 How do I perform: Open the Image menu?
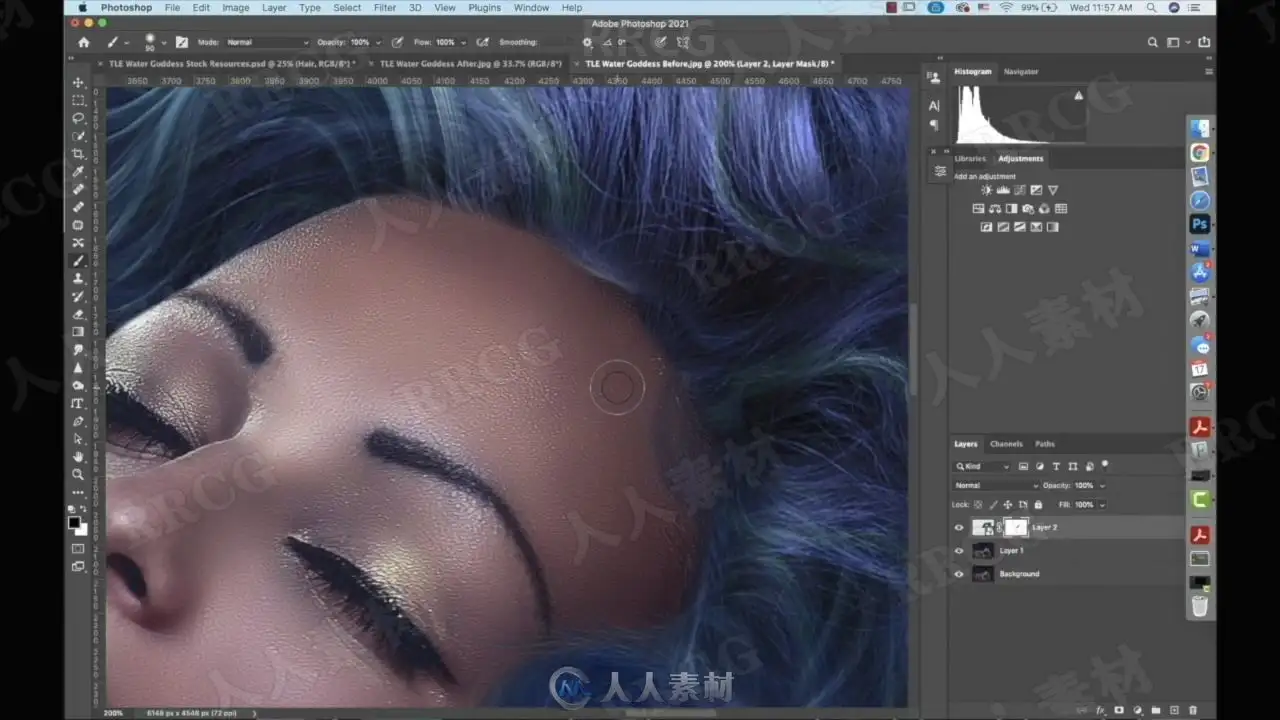[236, 8]
